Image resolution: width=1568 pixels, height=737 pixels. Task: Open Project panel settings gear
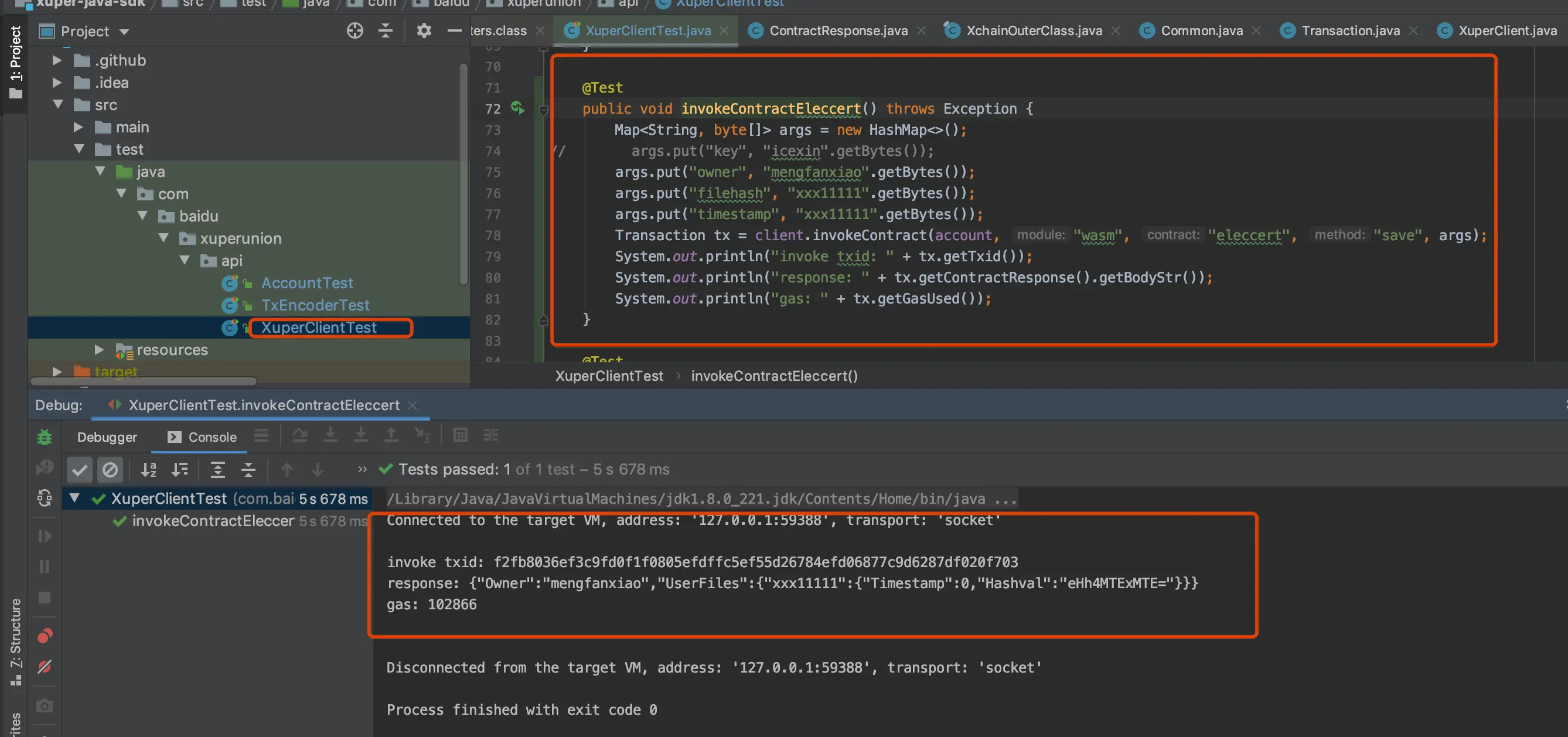click(424, 30)
